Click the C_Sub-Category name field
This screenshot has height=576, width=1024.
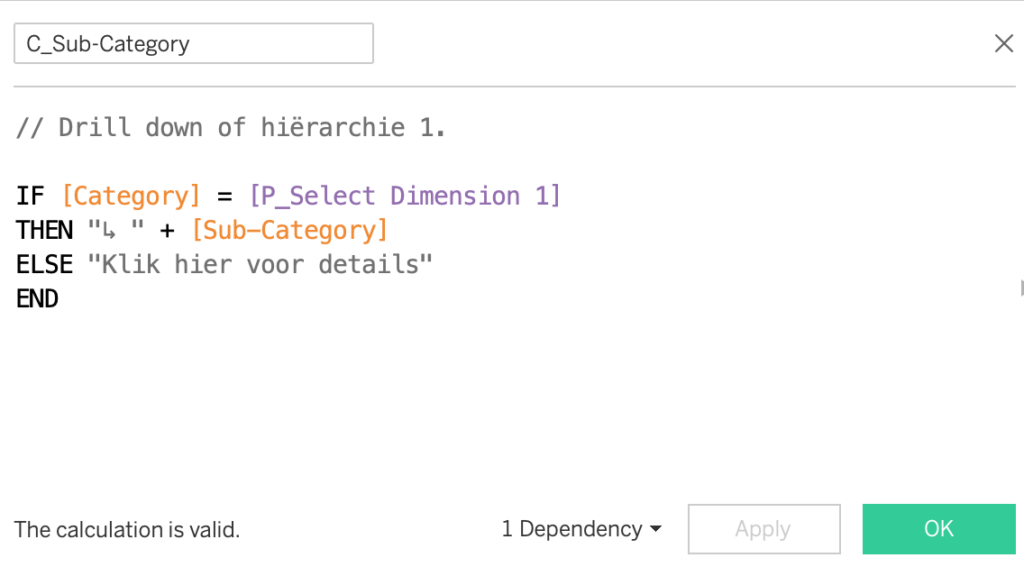click(x=193, y=44)
